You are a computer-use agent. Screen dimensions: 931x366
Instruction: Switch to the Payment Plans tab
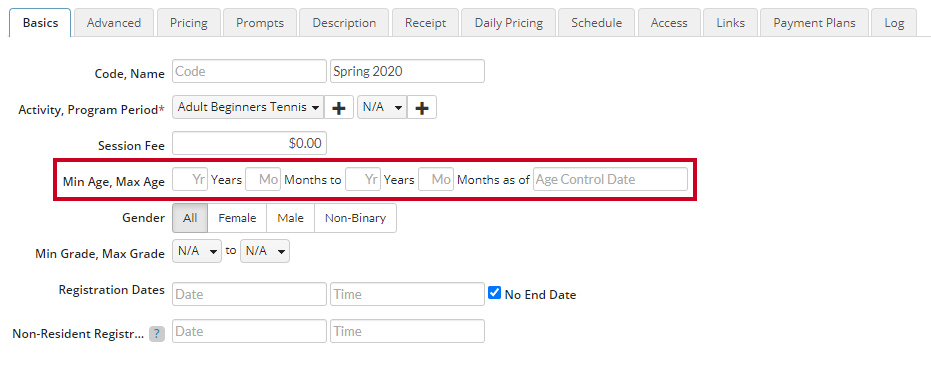tap(814, 23)
